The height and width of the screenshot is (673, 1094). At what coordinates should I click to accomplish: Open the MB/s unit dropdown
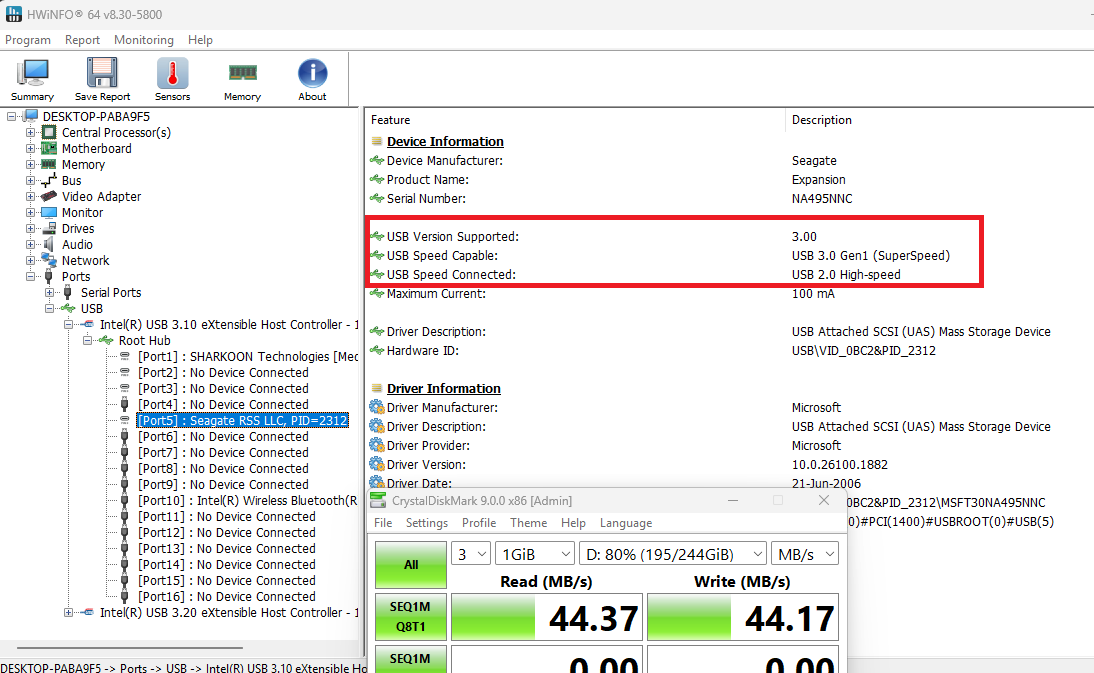(804, 554)
